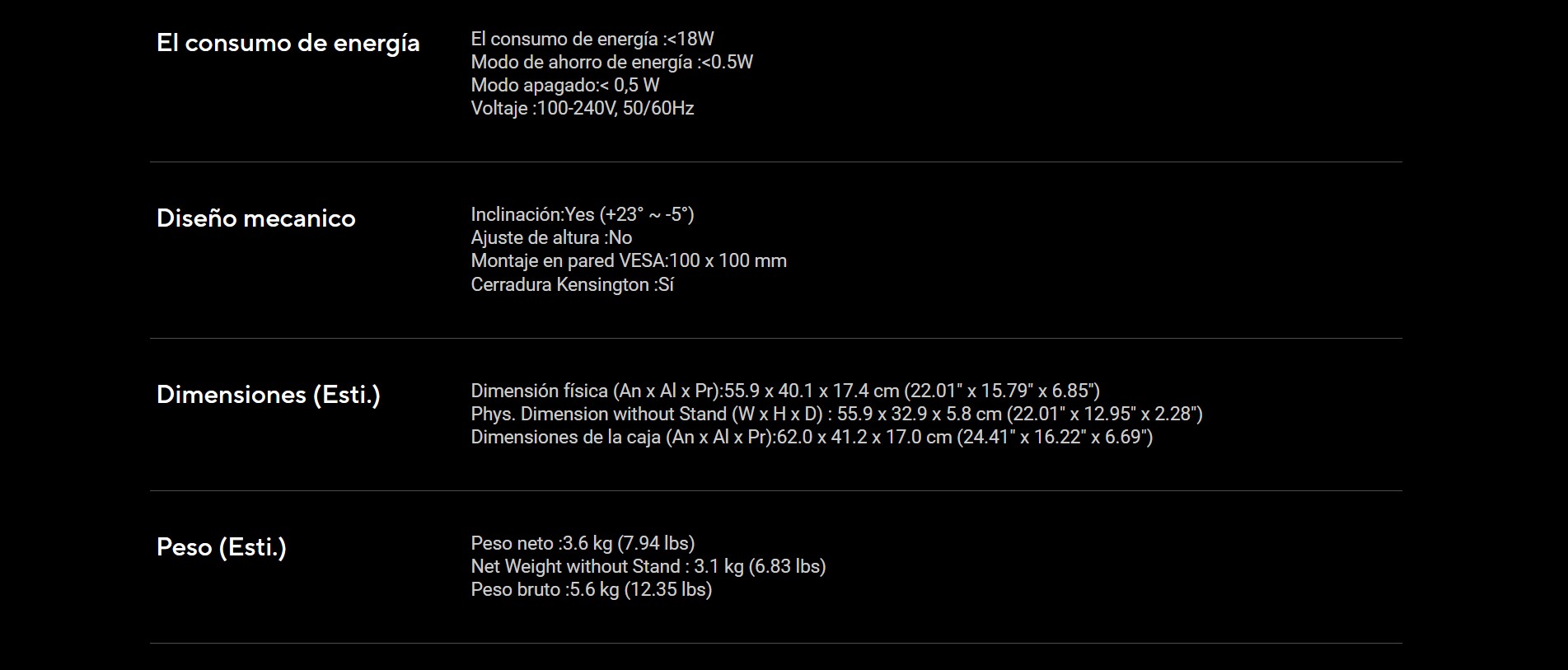Select the Inclinación tilt range line
Image resolution: width=1568 pixels, height=670 pixels.
click(x=583, y=214)
